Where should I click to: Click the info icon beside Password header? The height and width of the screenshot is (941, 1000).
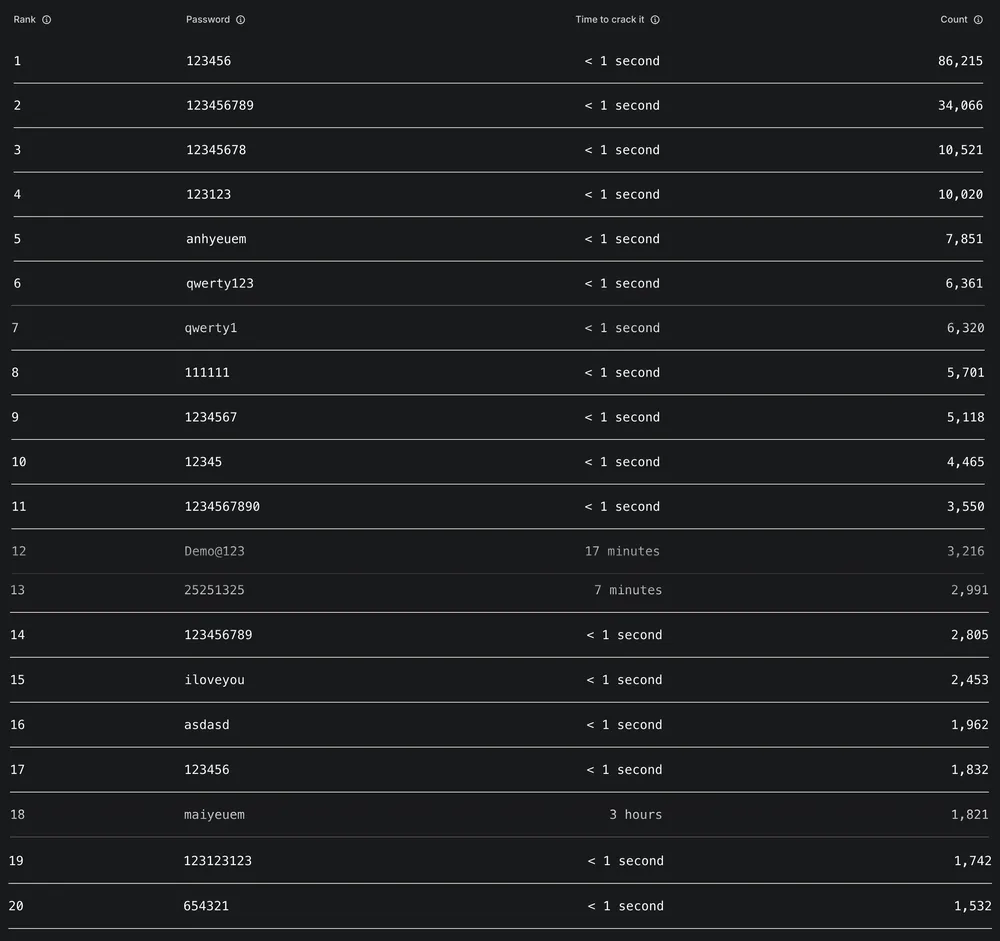[241, 20]
